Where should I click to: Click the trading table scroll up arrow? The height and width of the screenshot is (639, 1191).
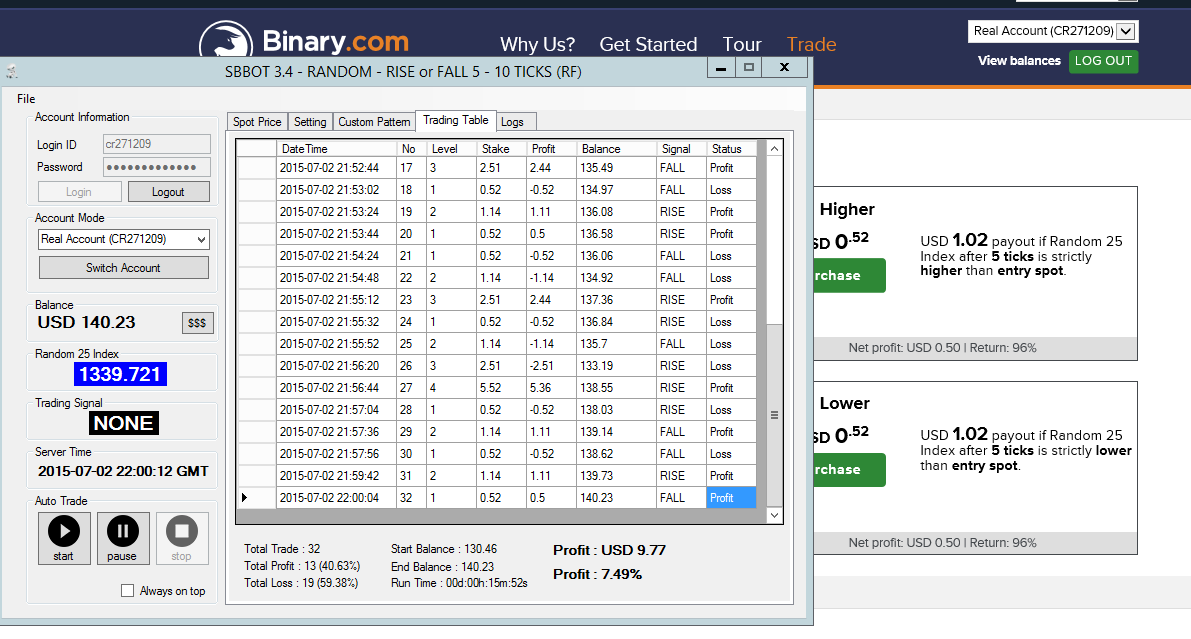[x=774, y=149]
